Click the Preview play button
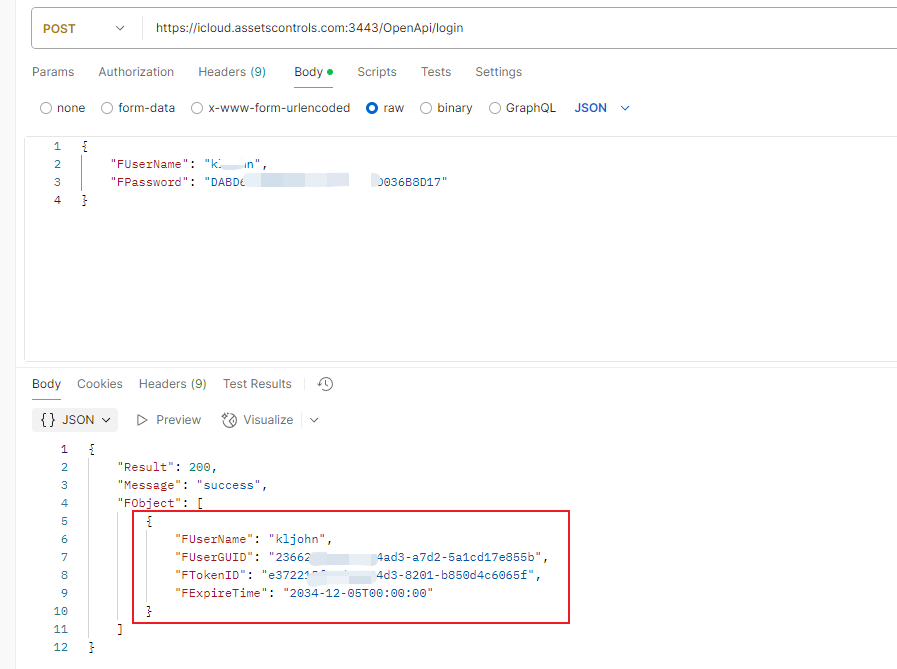 [169, 420]
